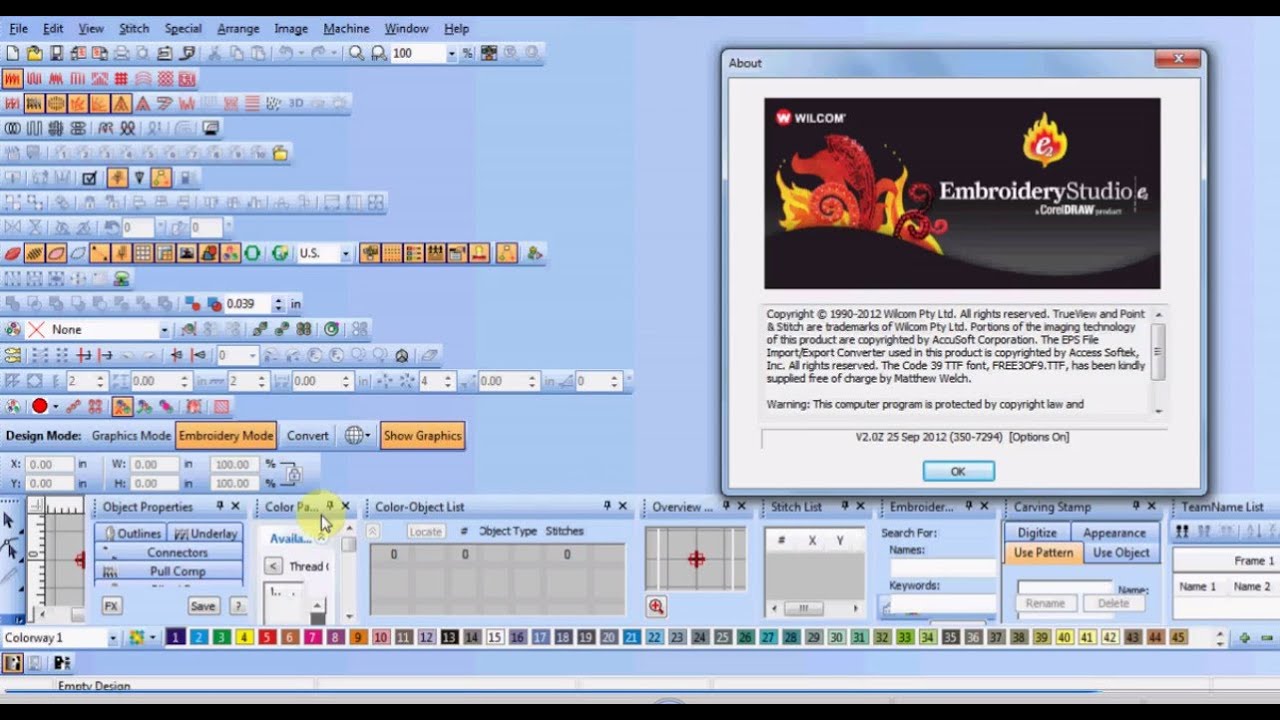
Task: Click the Names search field in Embroidery panel
Action: click(943, 567)
